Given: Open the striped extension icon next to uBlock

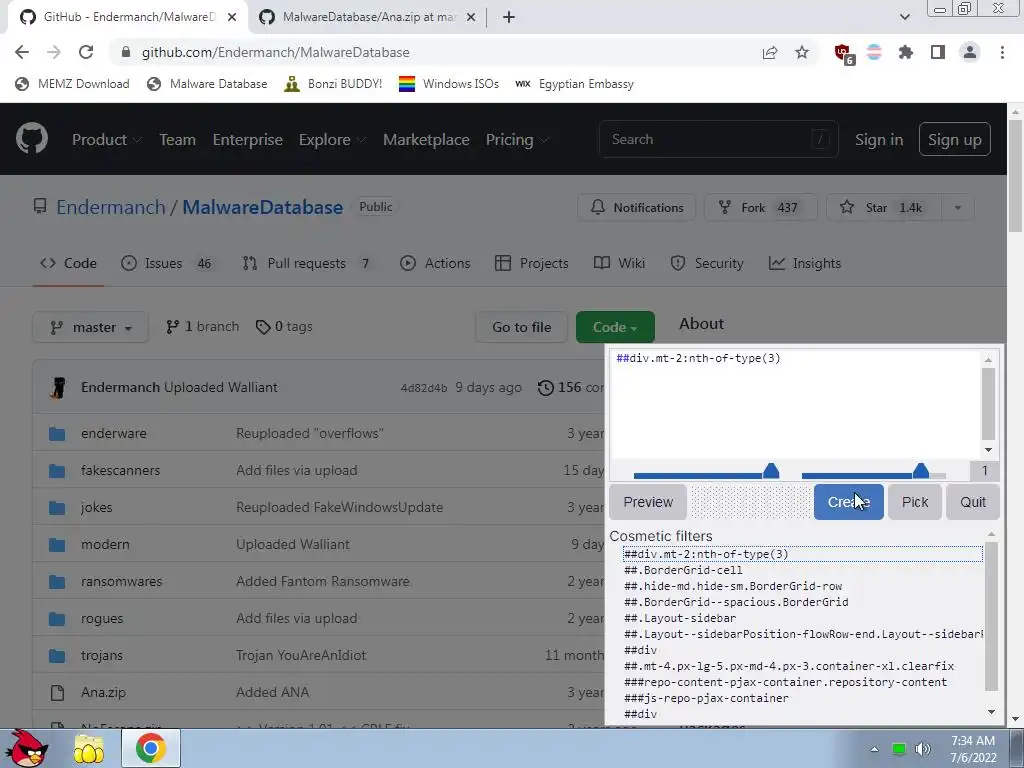Looking at the screenshot, I should click(x=874, y=52).
